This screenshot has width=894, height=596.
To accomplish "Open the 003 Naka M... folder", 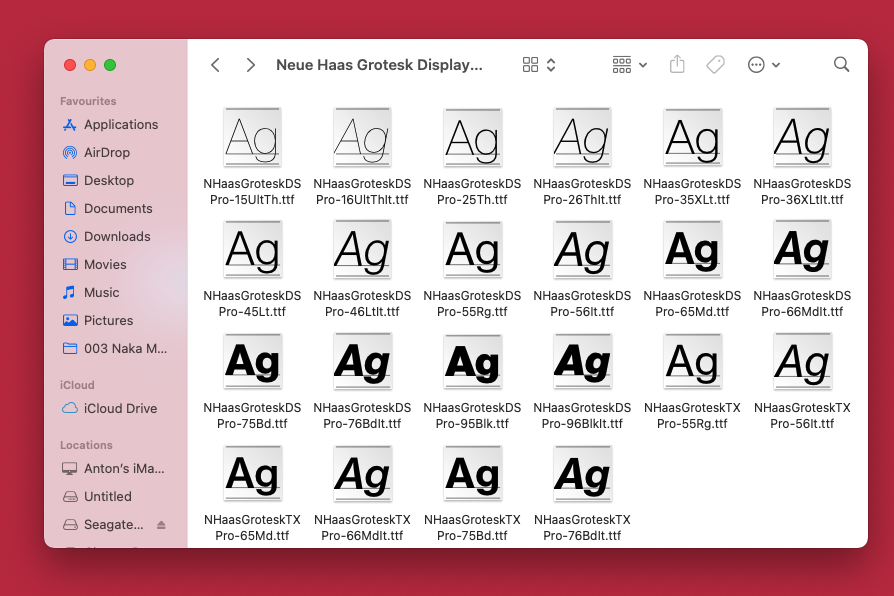I will coord(115,348).
